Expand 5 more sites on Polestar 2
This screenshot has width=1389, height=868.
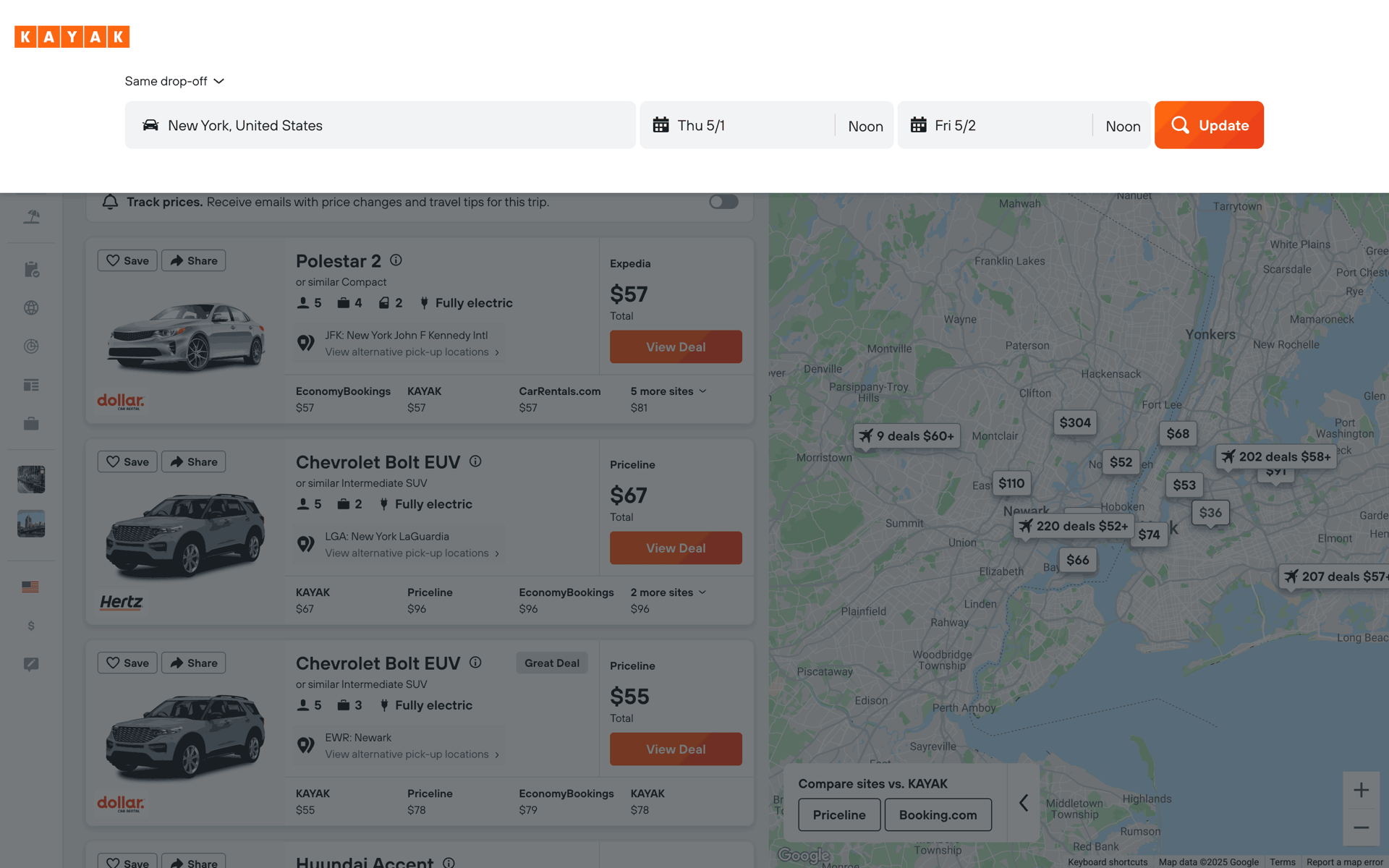tap(668, 391)
